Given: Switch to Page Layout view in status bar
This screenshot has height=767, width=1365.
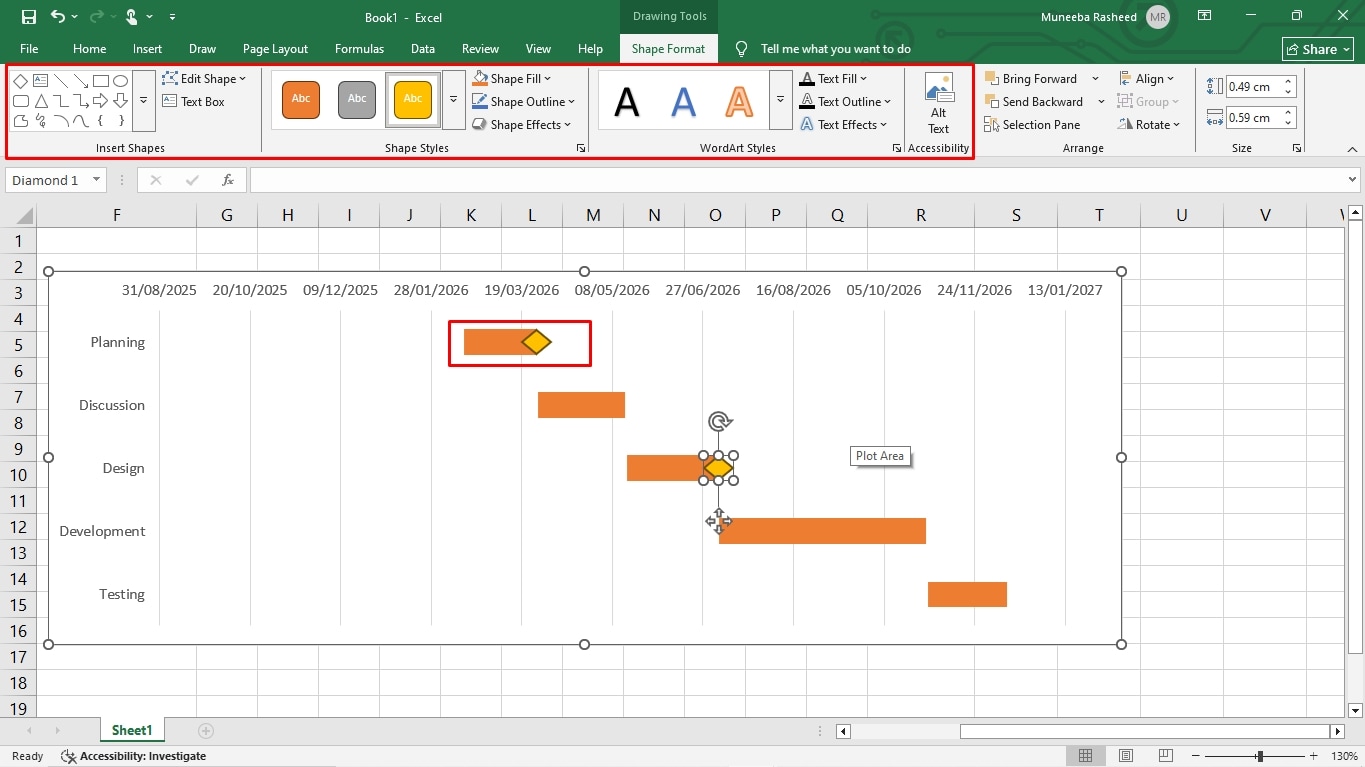Looking at the screenshot, I should coord(1126,756).
